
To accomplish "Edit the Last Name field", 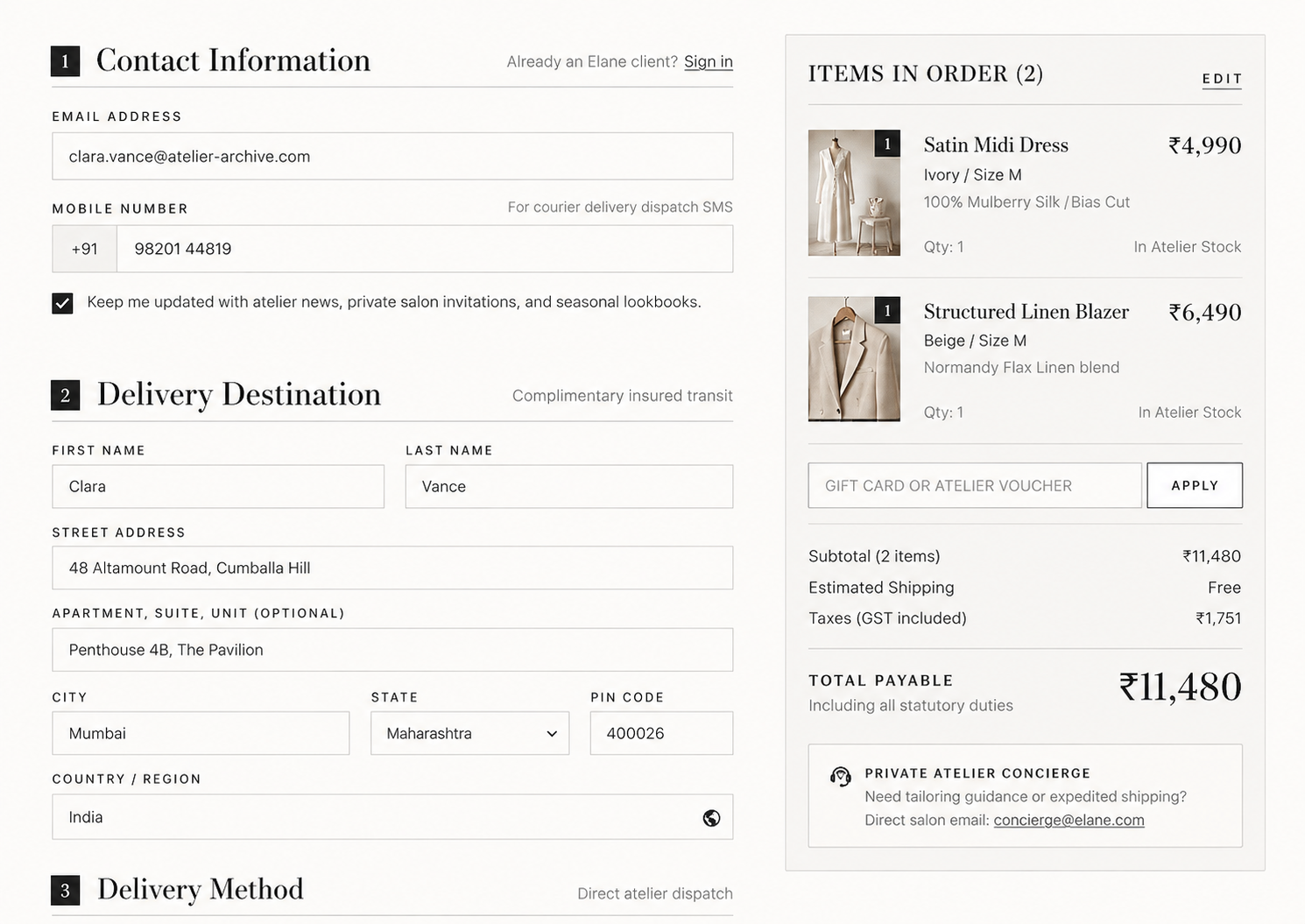I will click(x=569, y=486).
